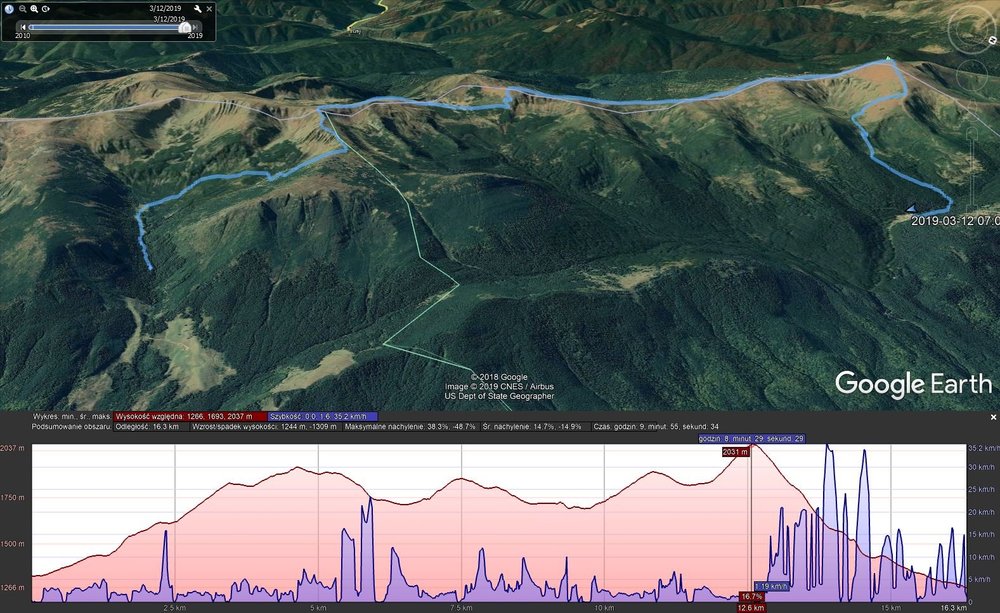Click the triangular GPS track position marker
Viewport: 1000px width, 613px height.
pyautogui.click(x=911, y=208)
